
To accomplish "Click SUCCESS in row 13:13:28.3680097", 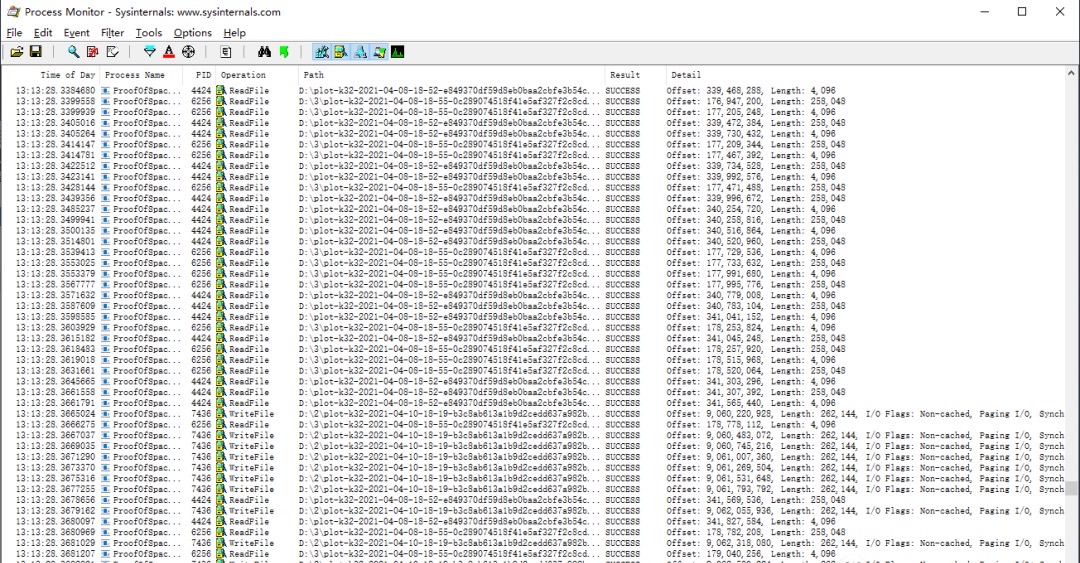I will click(623, 521).
